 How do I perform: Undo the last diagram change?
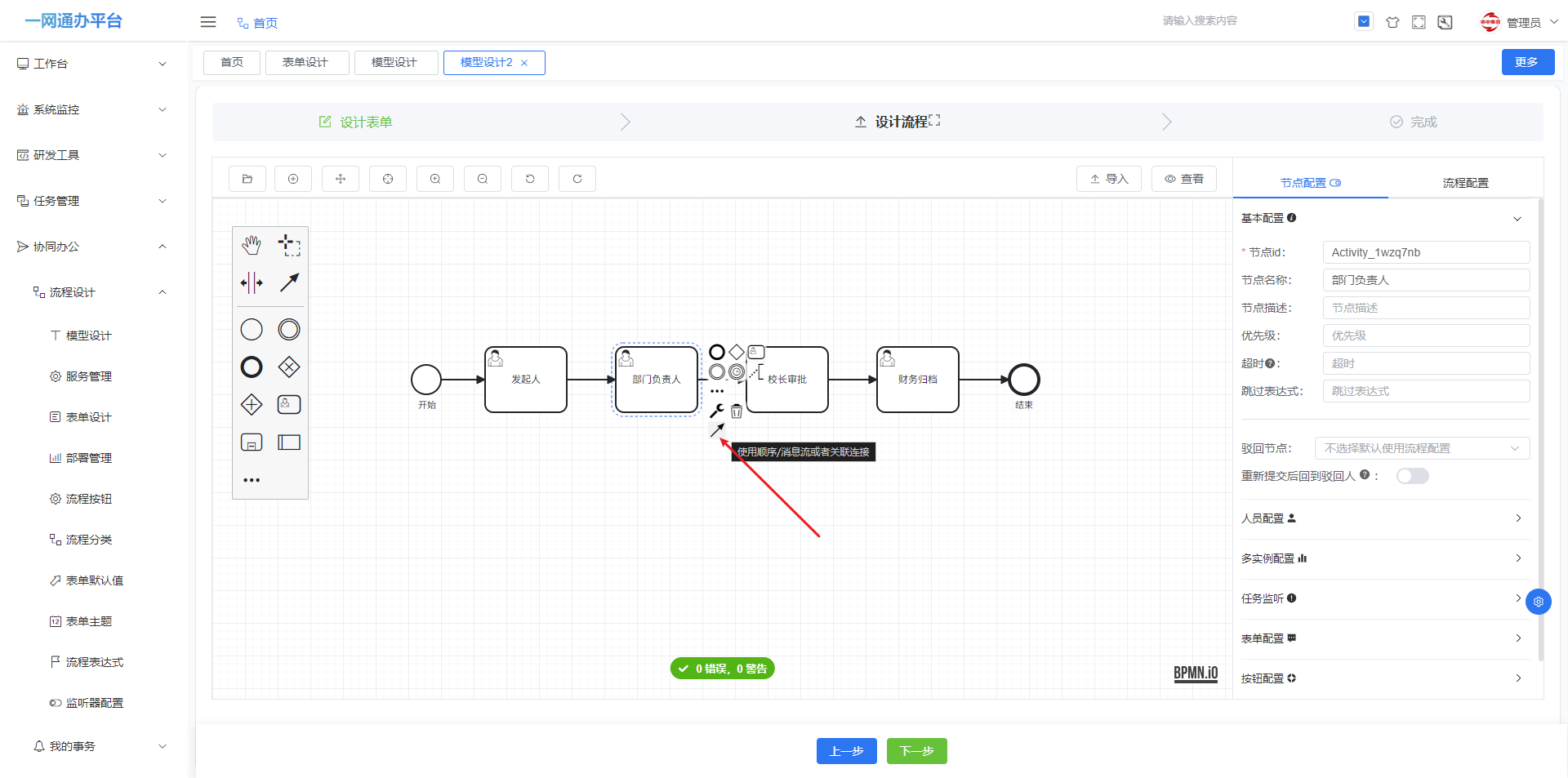[x=530, y=179]
